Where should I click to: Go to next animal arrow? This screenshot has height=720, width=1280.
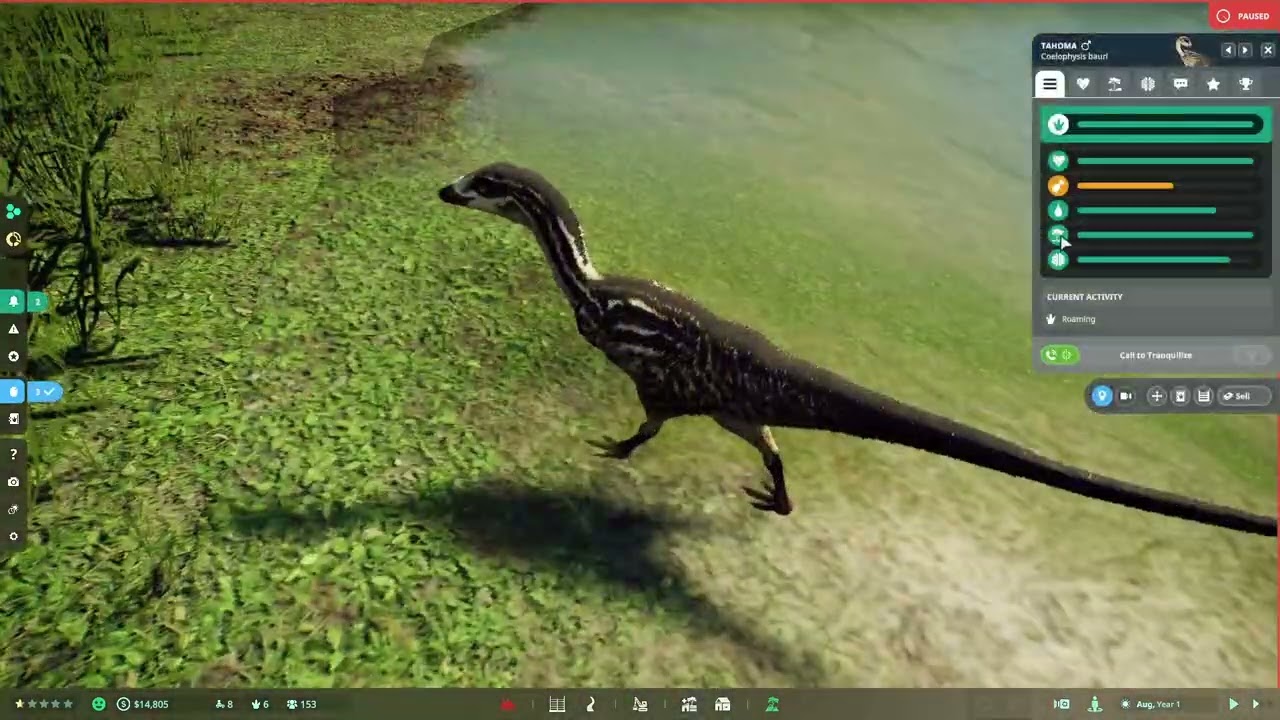(1245, 50)
